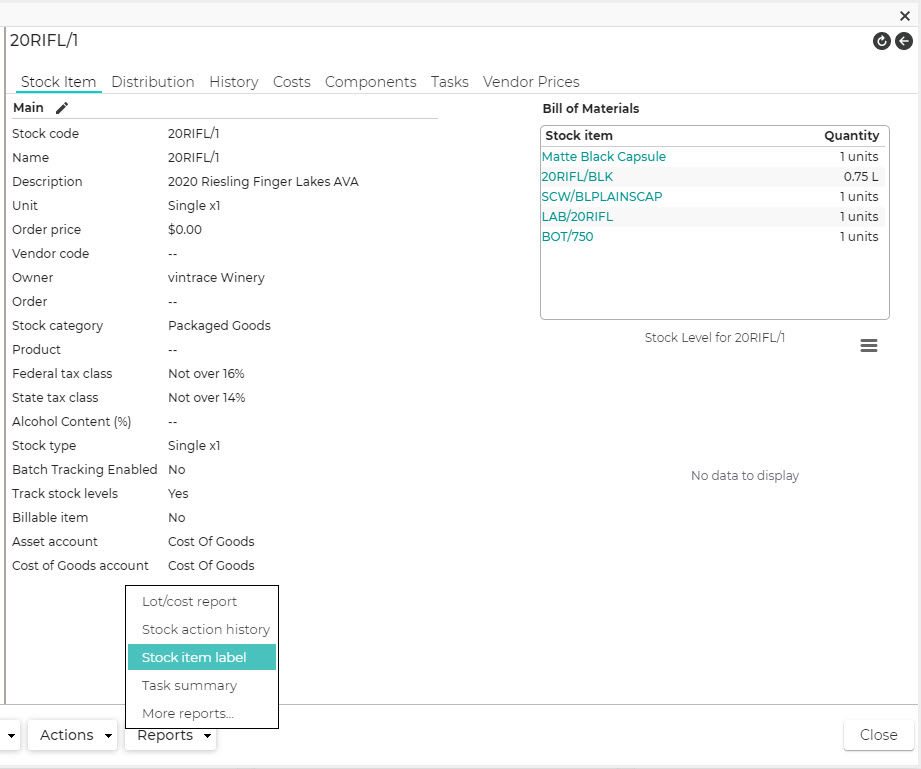Open Matte Black Capsule stock item link
The image size is (921, 769).
tap(603, 157)
